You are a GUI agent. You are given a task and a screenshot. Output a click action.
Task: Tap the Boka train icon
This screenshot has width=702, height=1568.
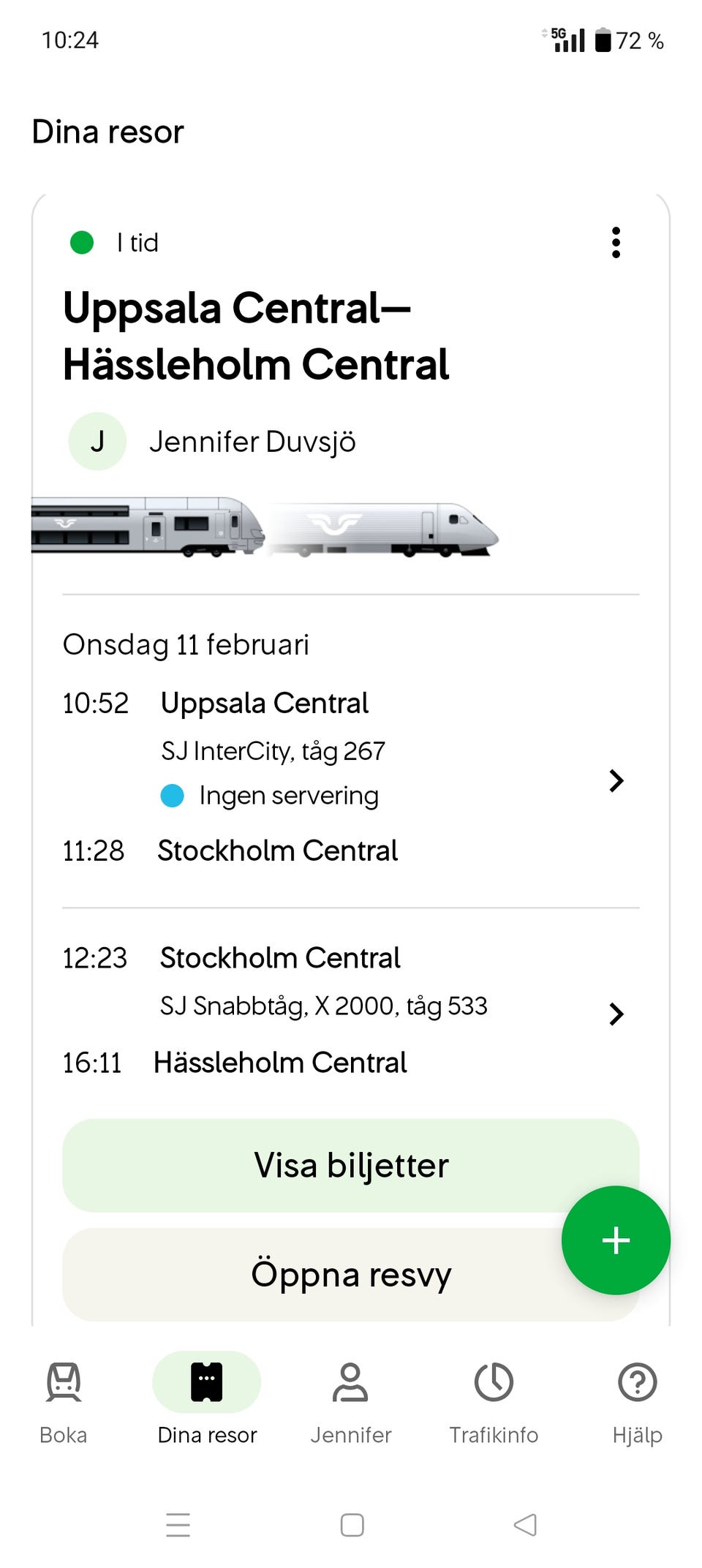click(64, 1382)
